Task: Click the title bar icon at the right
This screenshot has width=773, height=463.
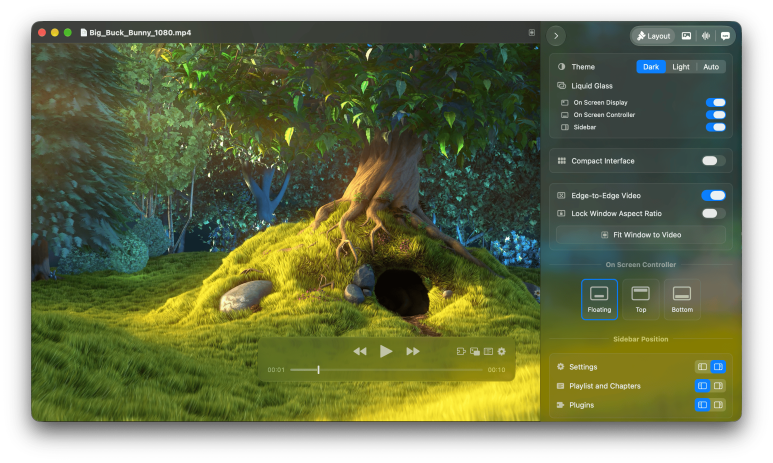Action: click(x=531, y=33)
